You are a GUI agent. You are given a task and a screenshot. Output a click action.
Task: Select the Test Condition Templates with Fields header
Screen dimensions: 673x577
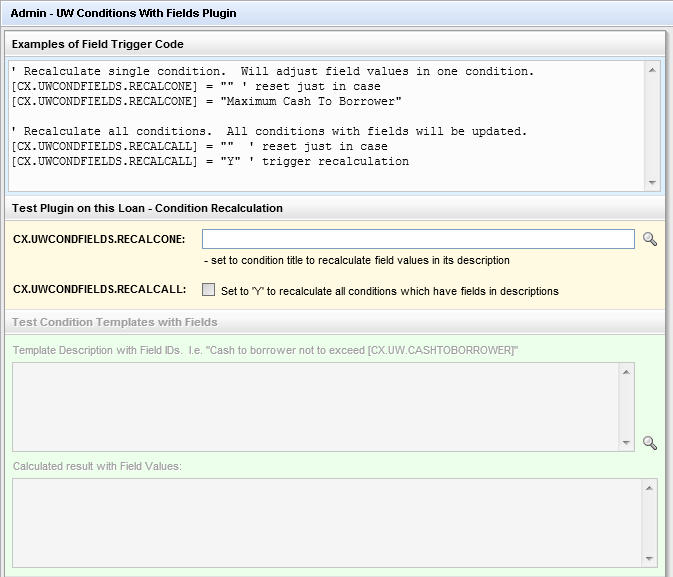pyautogui.click(x=115, y=322)
